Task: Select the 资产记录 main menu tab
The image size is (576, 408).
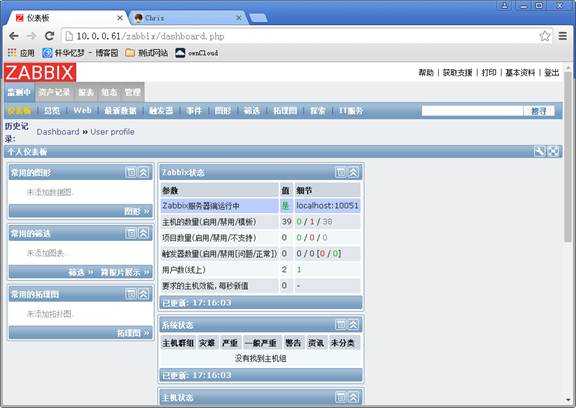Action: (54, 92)
